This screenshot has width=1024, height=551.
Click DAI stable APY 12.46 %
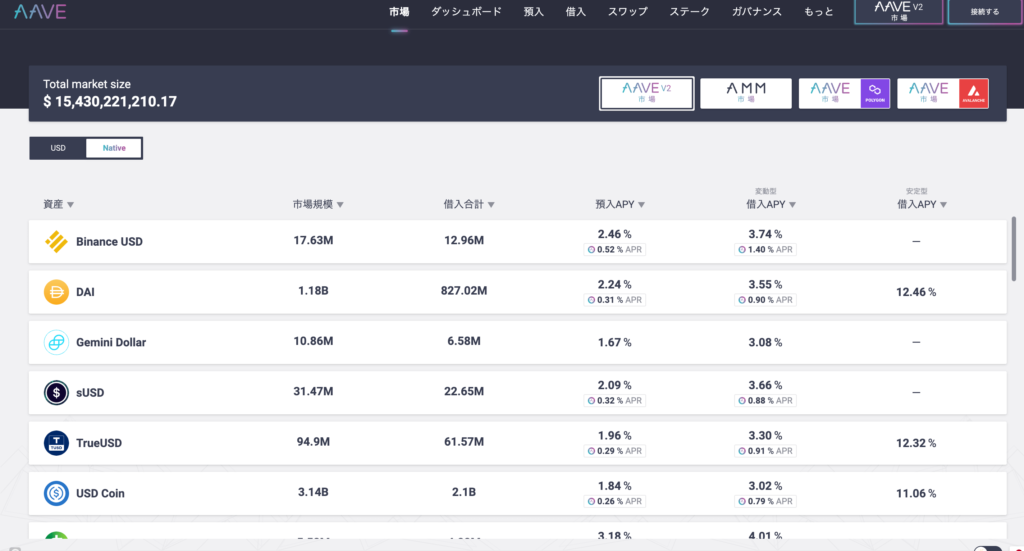916,292
